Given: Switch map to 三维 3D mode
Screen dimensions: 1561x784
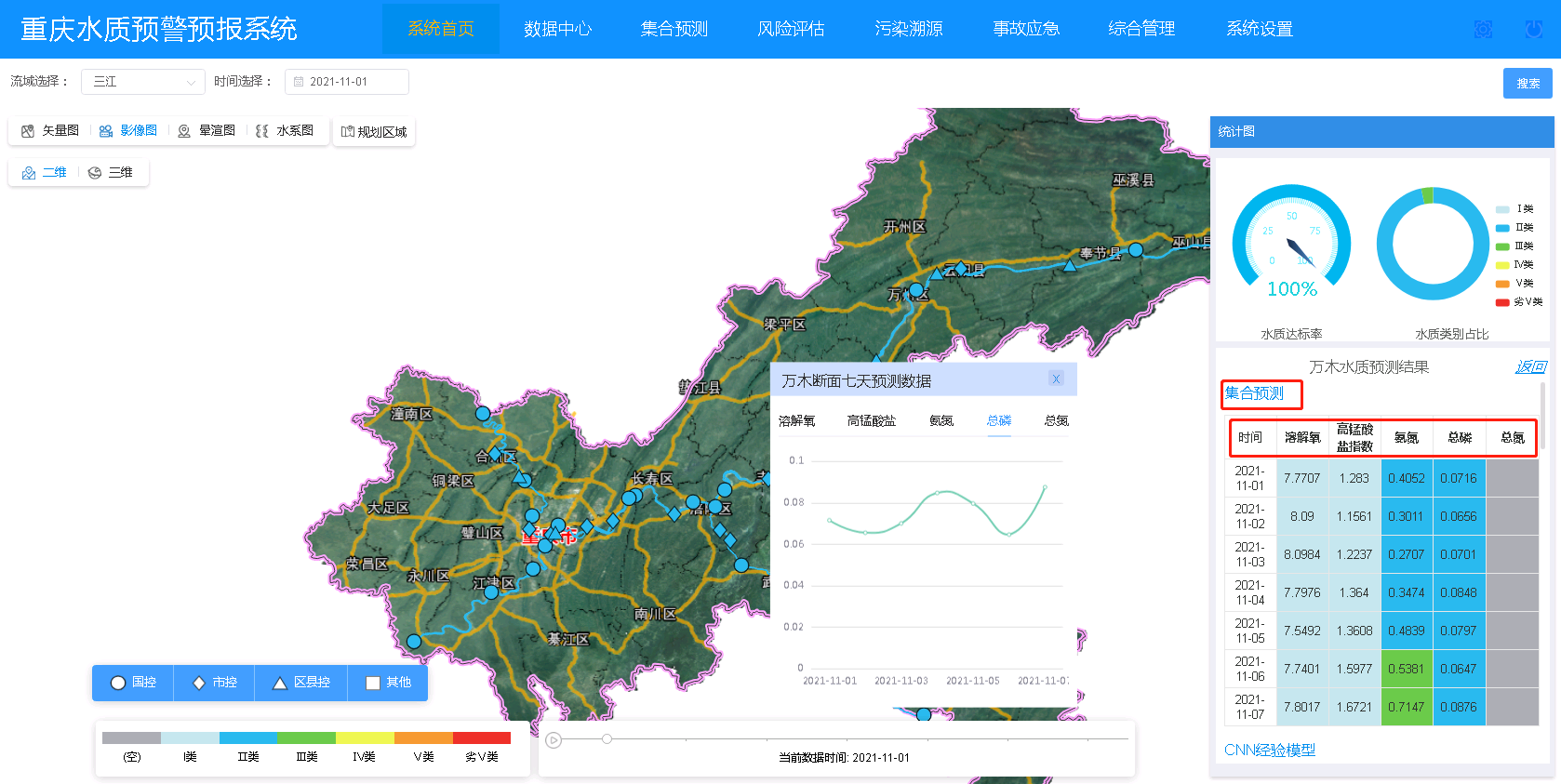Looking at the screenshot, I should tap(111, 173).
